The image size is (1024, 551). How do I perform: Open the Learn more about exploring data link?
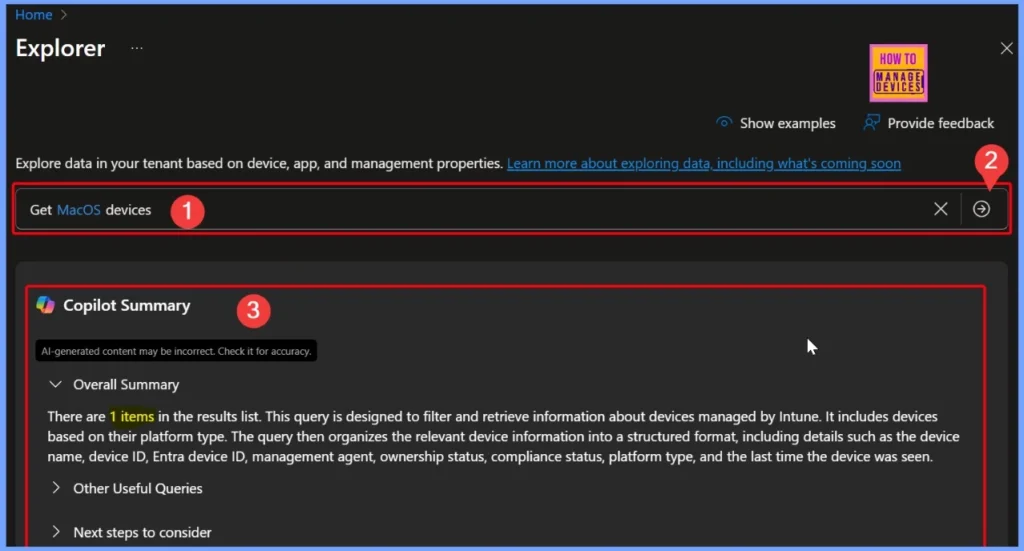(703, 163)
